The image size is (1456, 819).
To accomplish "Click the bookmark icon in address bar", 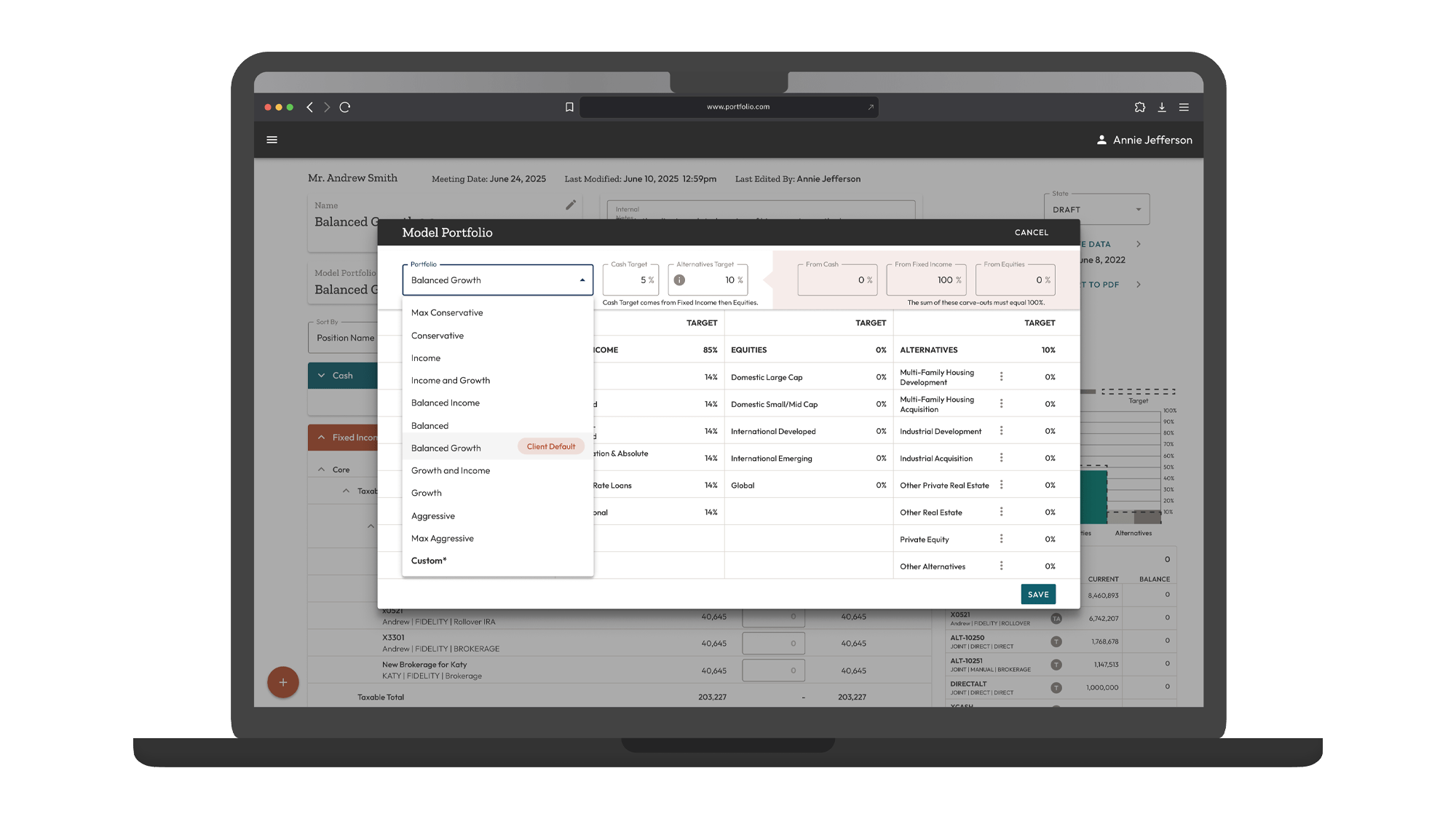I will point(569,107).
